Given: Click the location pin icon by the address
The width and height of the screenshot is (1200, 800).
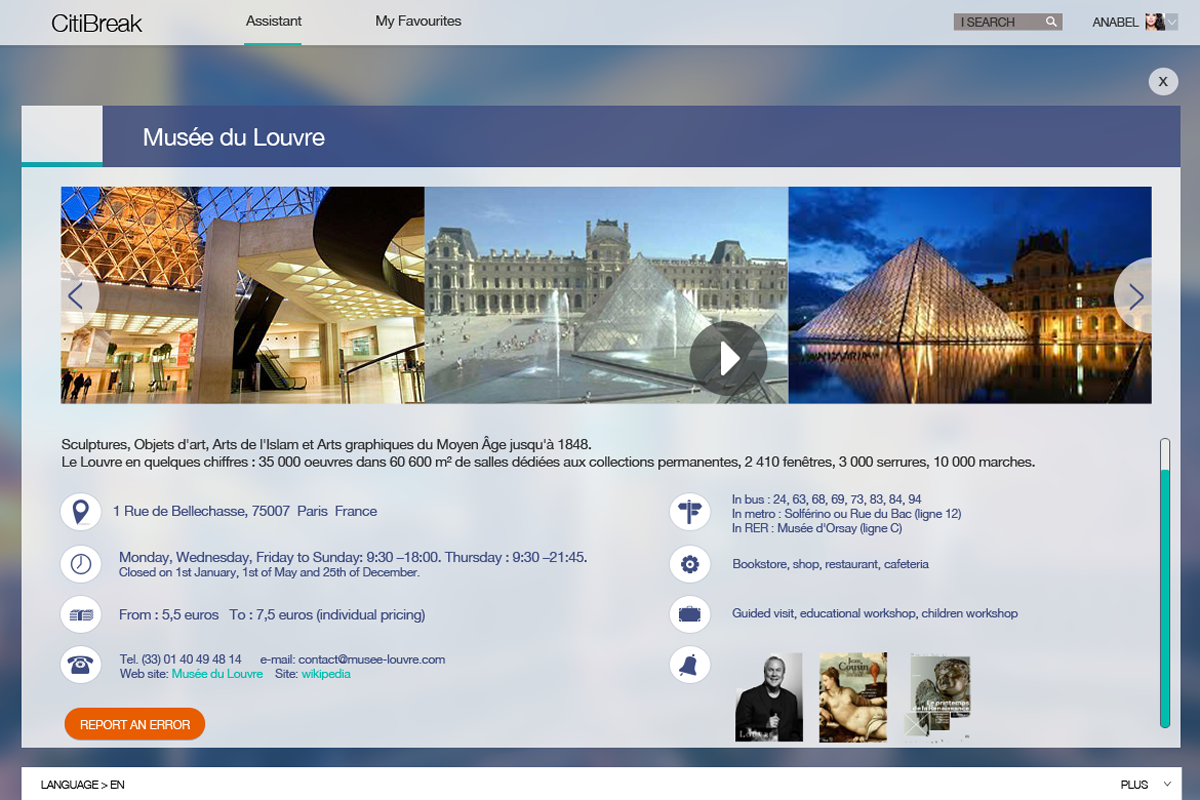Looking at the screenshot, I should [81, 512].
